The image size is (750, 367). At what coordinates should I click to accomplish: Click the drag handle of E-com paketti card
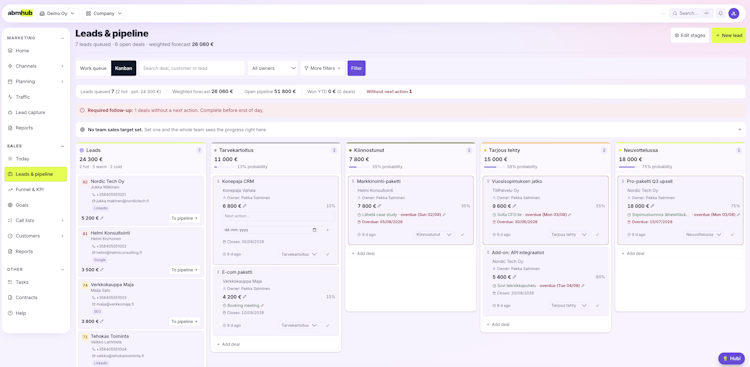click(218, 272)
